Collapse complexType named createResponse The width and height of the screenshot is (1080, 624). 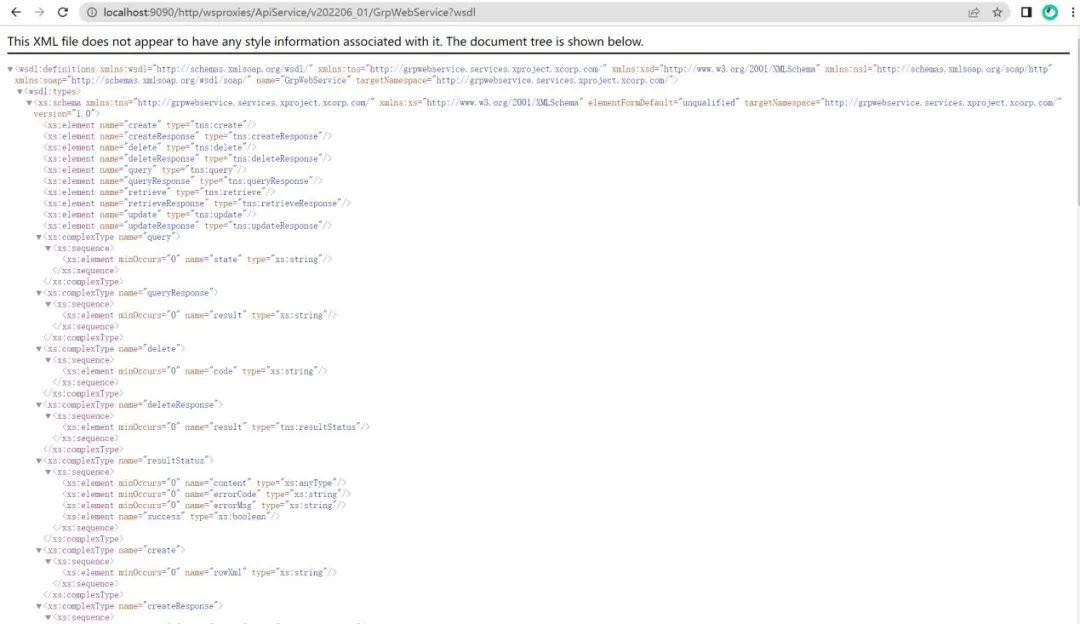click(x=39, y=606)
